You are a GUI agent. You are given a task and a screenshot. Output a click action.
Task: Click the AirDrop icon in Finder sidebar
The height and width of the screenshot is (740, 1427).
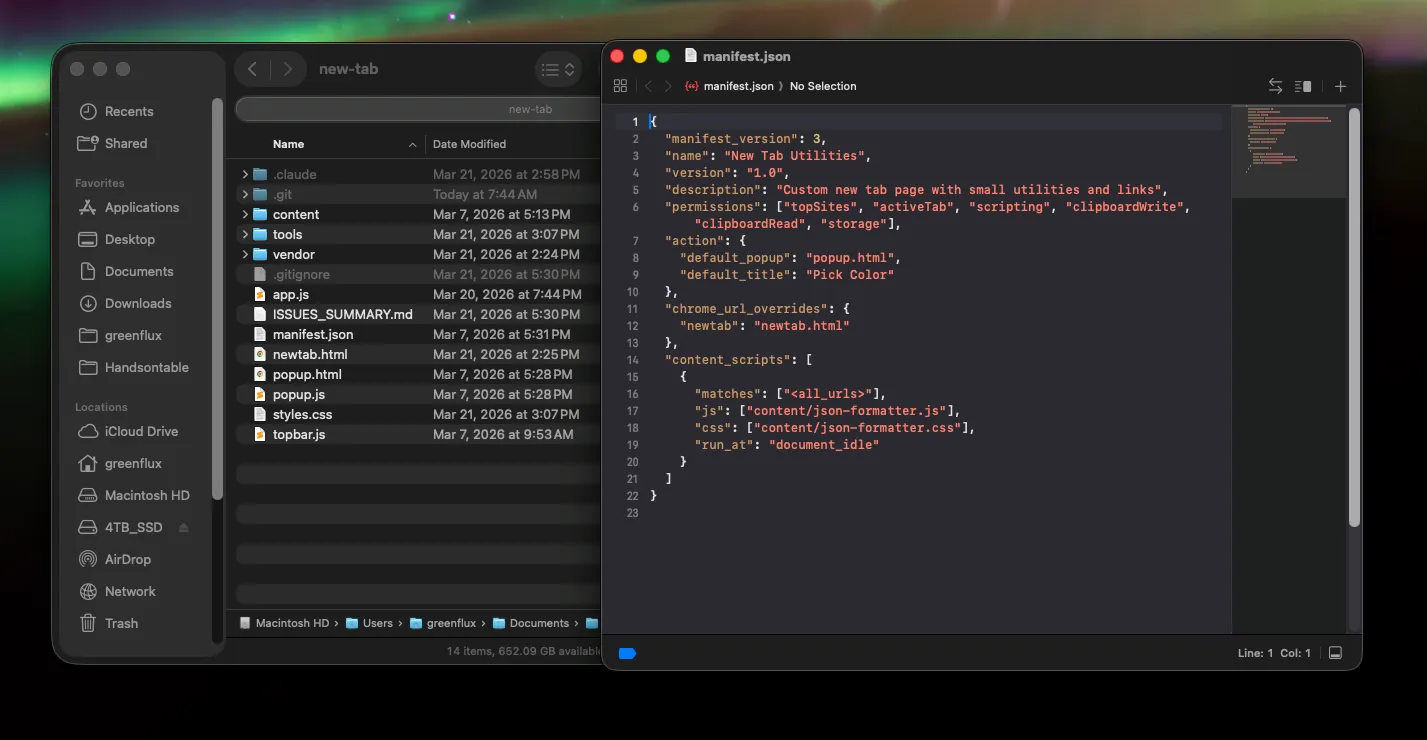(x=88, y=559)
